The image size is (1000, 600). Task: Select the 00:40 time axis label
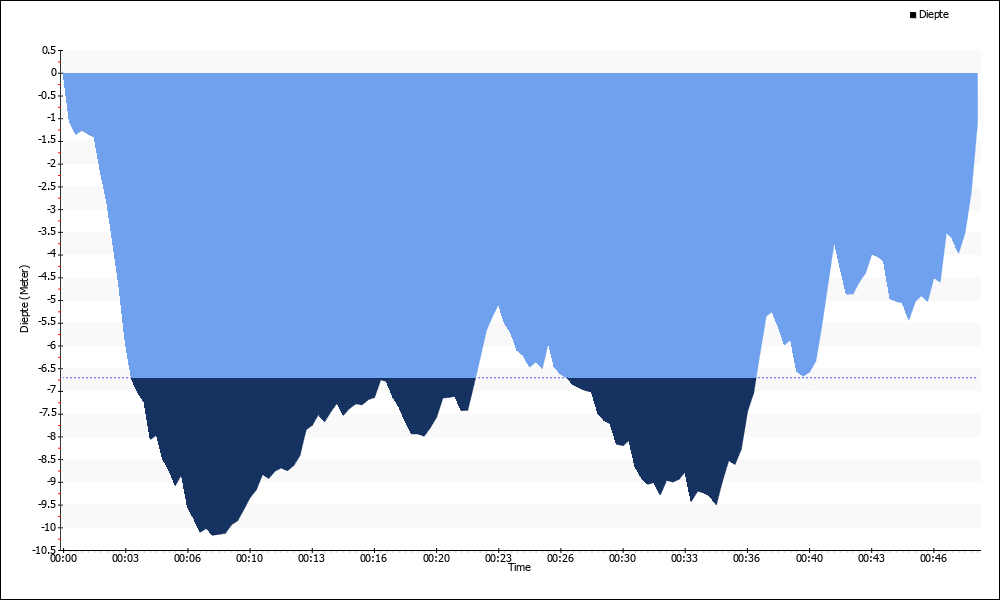(809, 559)
